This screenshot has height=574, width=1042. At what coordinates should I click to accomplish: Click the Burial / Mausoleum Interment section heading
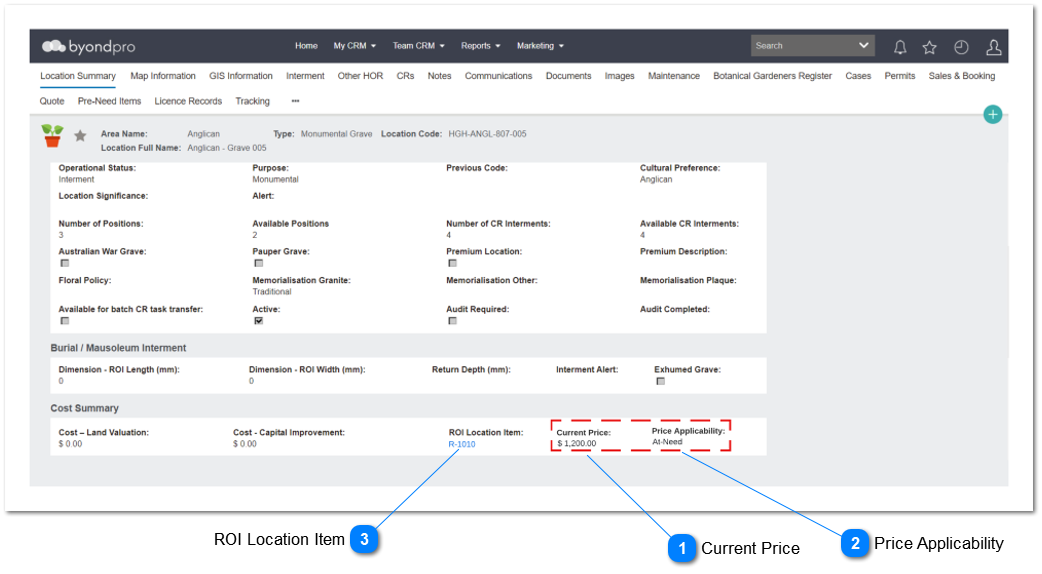tap(118, 347)
